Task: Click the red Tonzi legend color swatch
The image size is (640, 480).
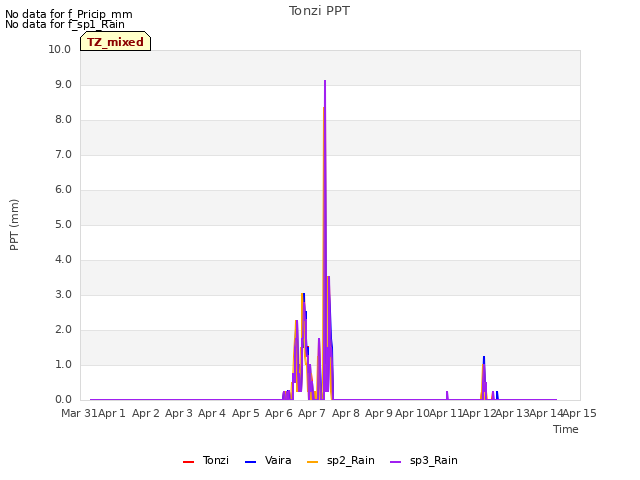Action: click(189, 462)
